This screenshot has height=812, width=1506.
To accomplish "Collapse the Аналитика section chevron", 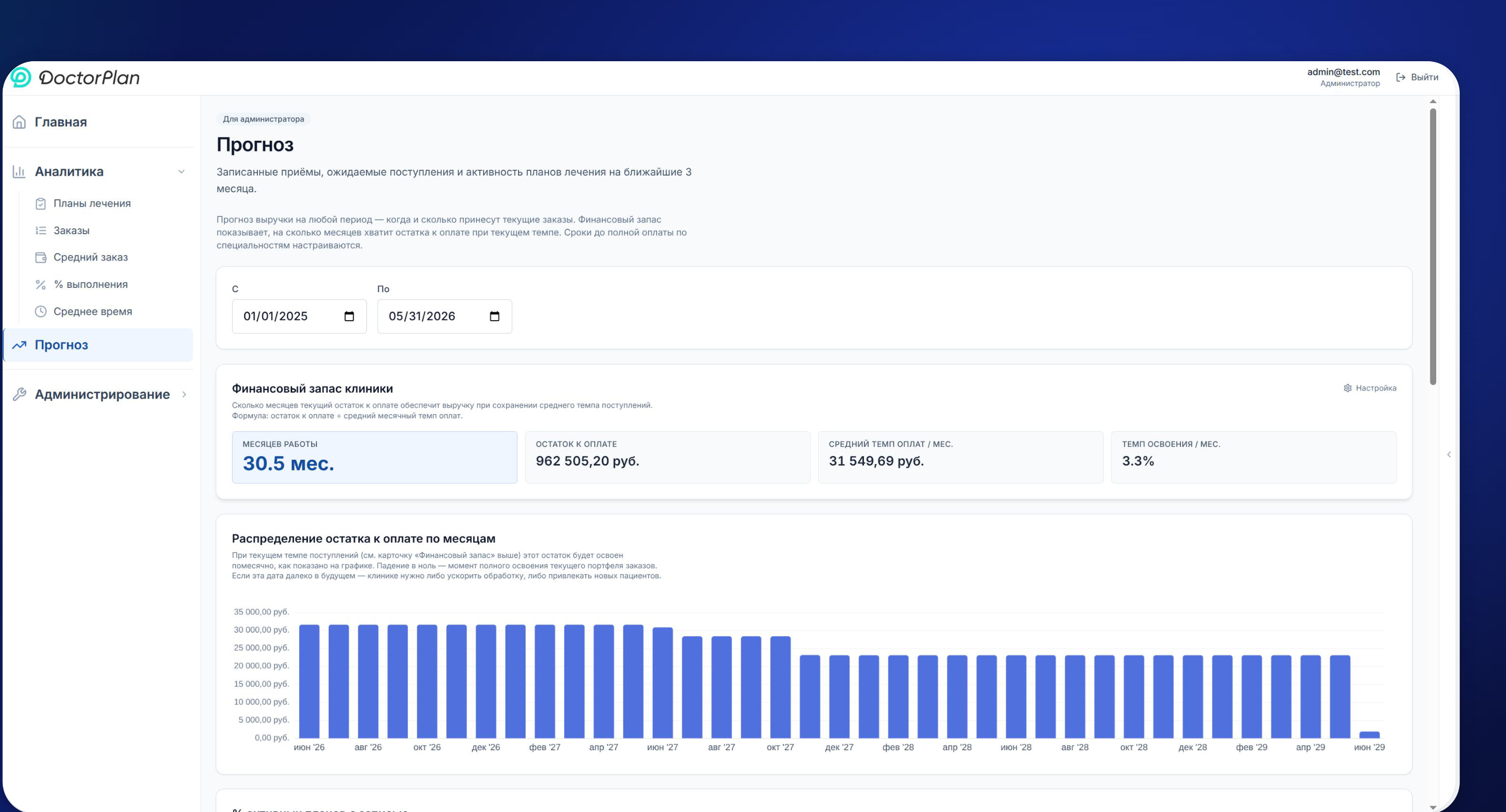I will (181, 172).
